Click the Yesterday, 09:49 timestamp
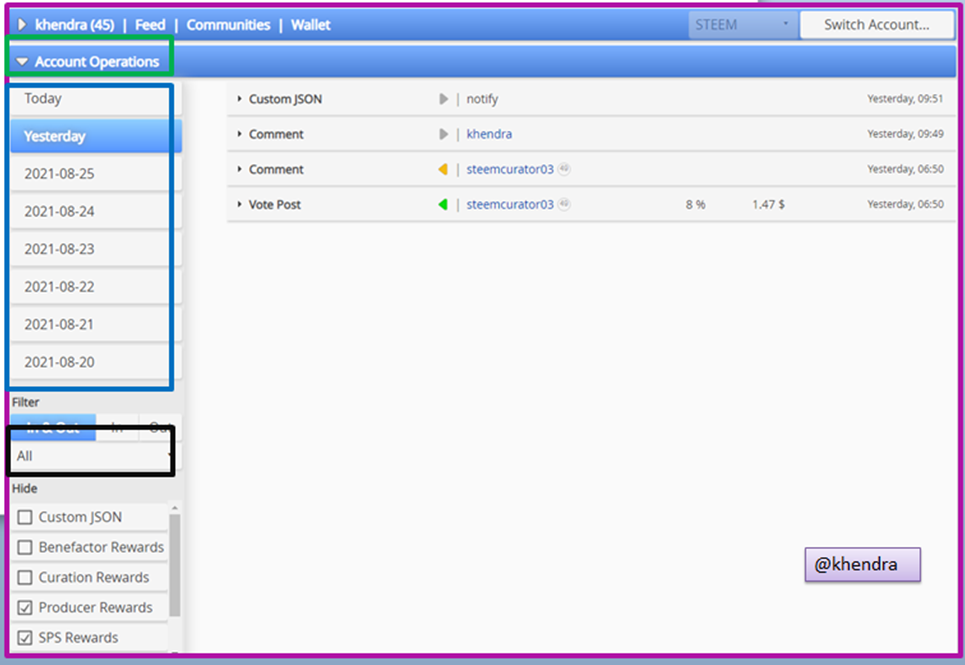The width and height of the screenshot is (965, 665). click(x=905, y=133)
